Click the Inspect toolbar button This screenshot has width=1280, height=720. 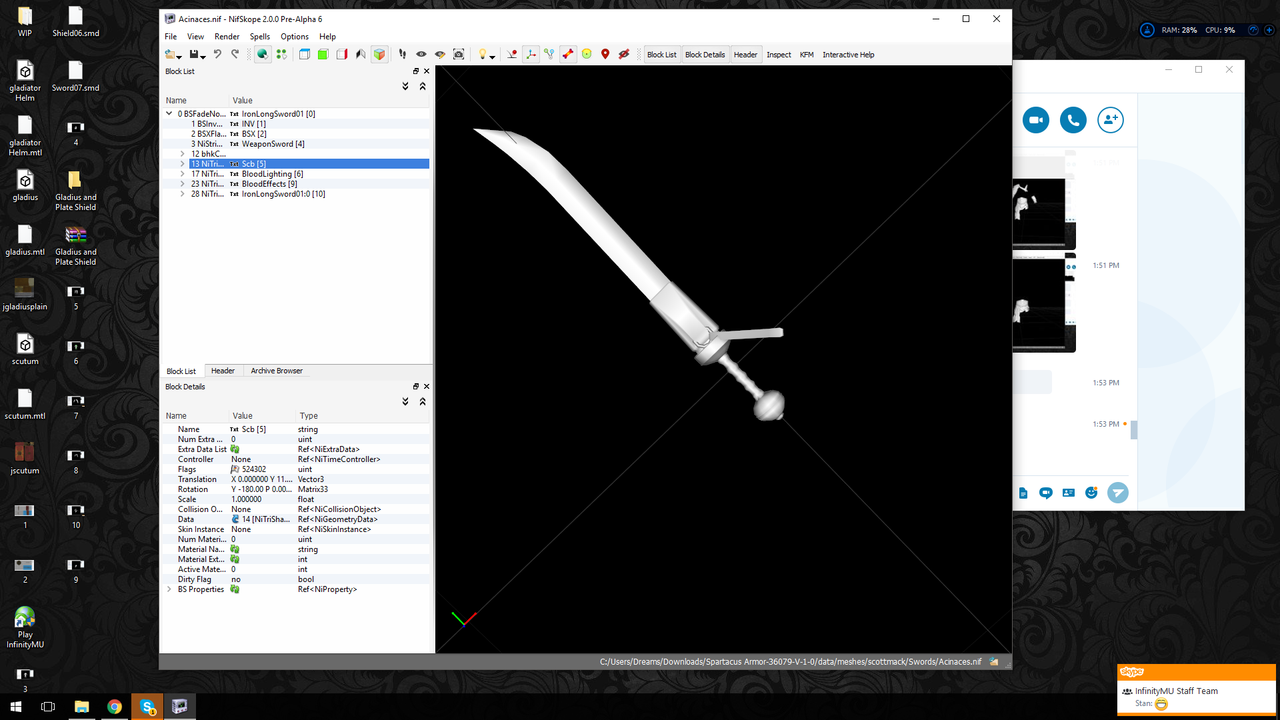(x=779, y=54)
